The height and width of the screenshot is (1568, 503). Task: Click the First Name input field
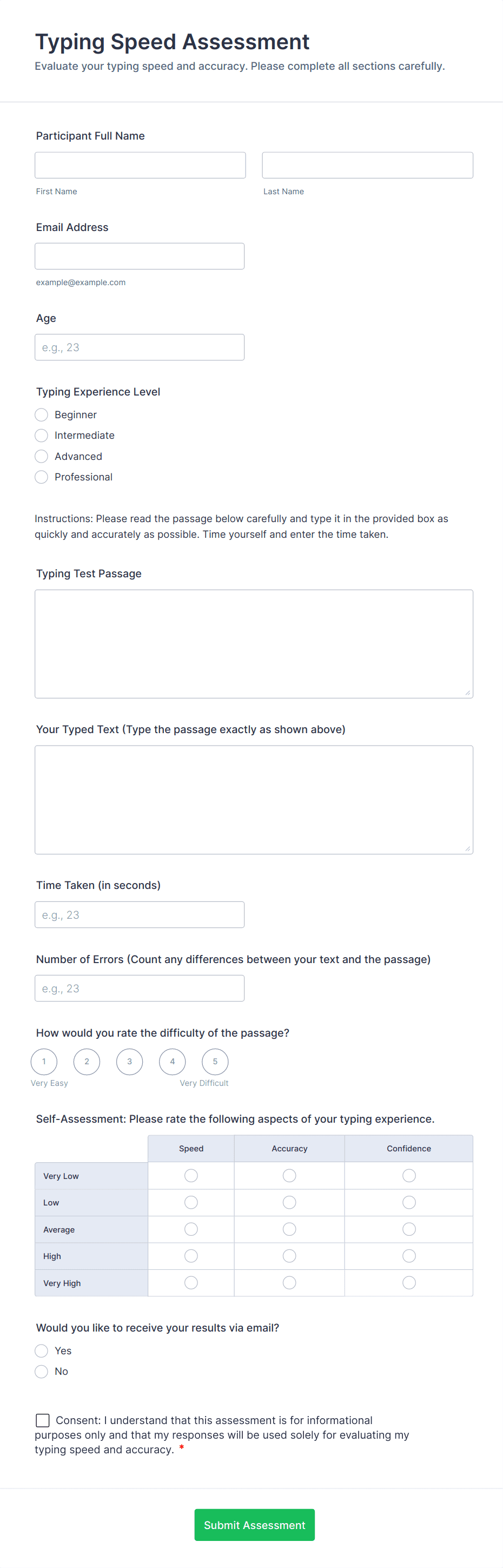click(x=140, y=165)
